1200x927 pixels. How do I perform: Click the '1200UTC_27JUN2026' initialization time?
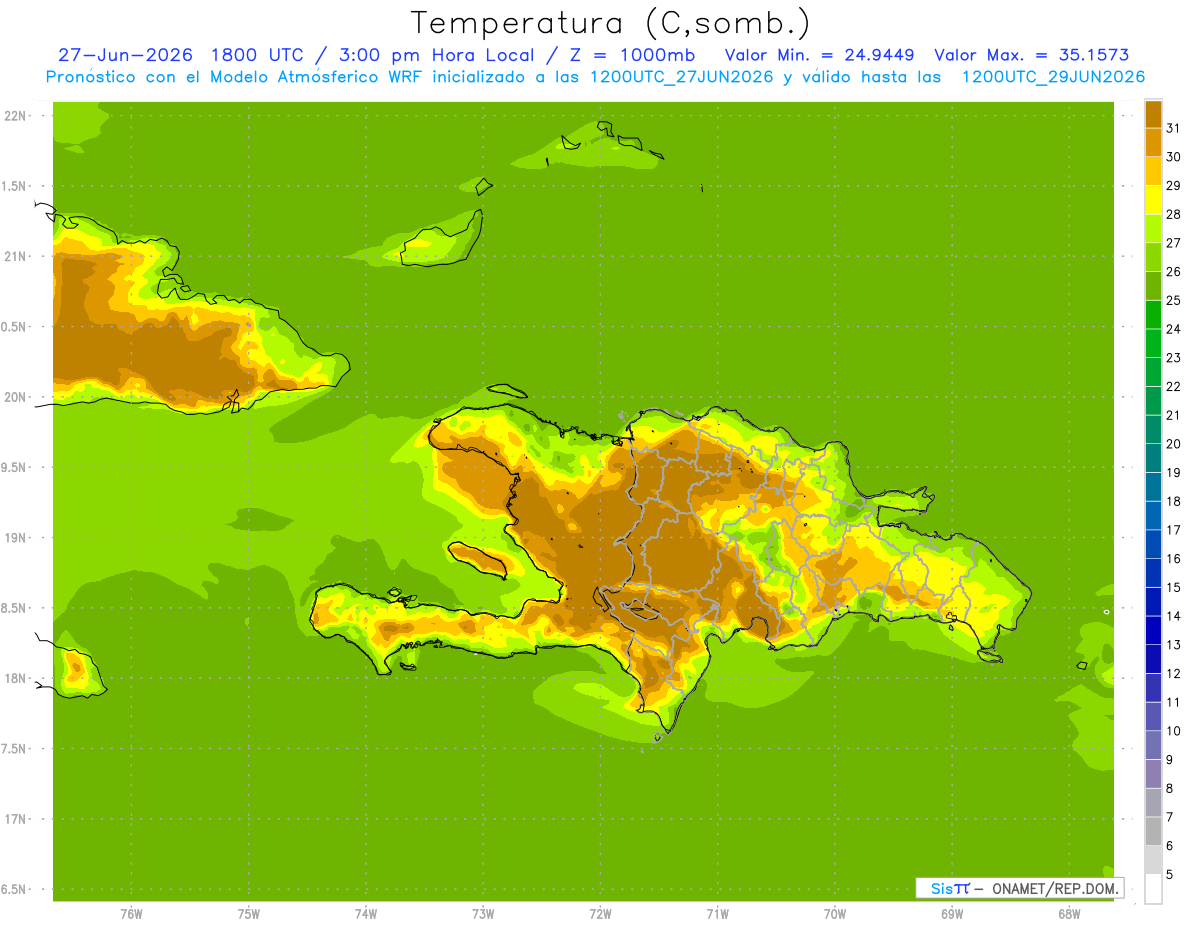(681, 77)
